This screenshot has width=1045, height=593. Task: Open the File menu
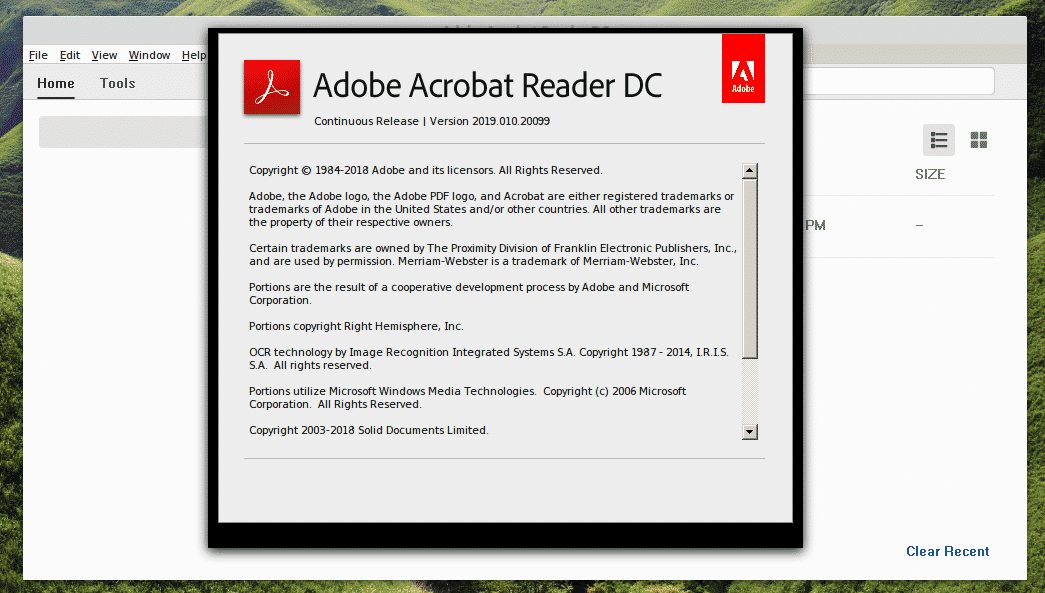(x=38, y=55)
